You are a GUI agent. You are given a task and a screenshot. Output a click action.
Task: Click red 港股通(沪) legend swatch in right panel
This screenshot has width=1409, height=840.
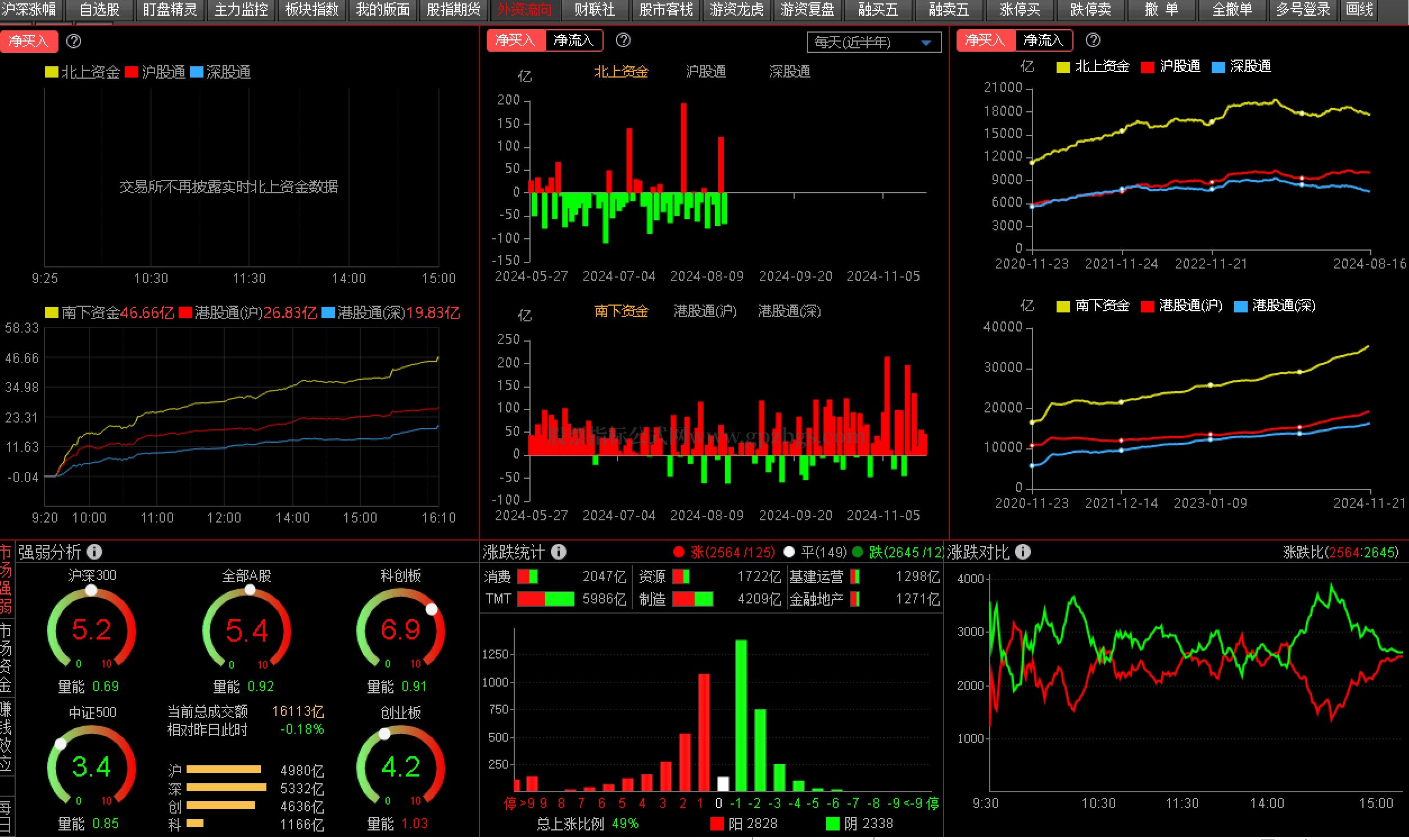(x=1148, y=306)
